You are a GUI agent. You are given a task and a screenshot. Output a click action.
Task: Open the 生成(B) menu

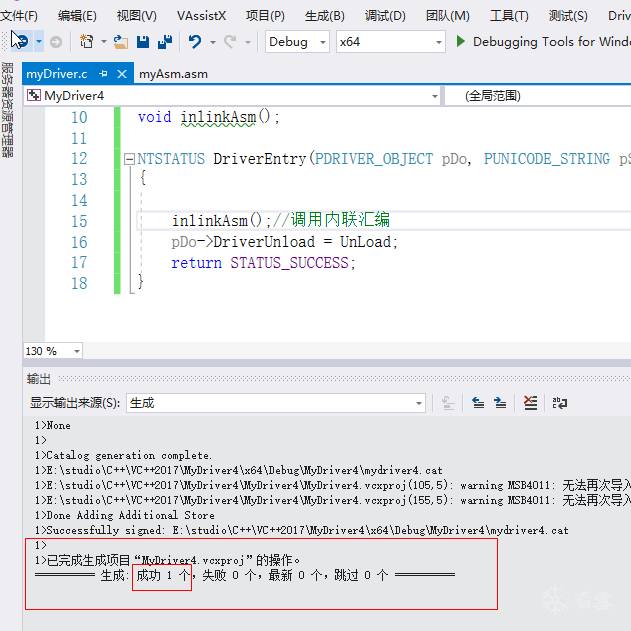pyautogui.click(x=324, y=16)
